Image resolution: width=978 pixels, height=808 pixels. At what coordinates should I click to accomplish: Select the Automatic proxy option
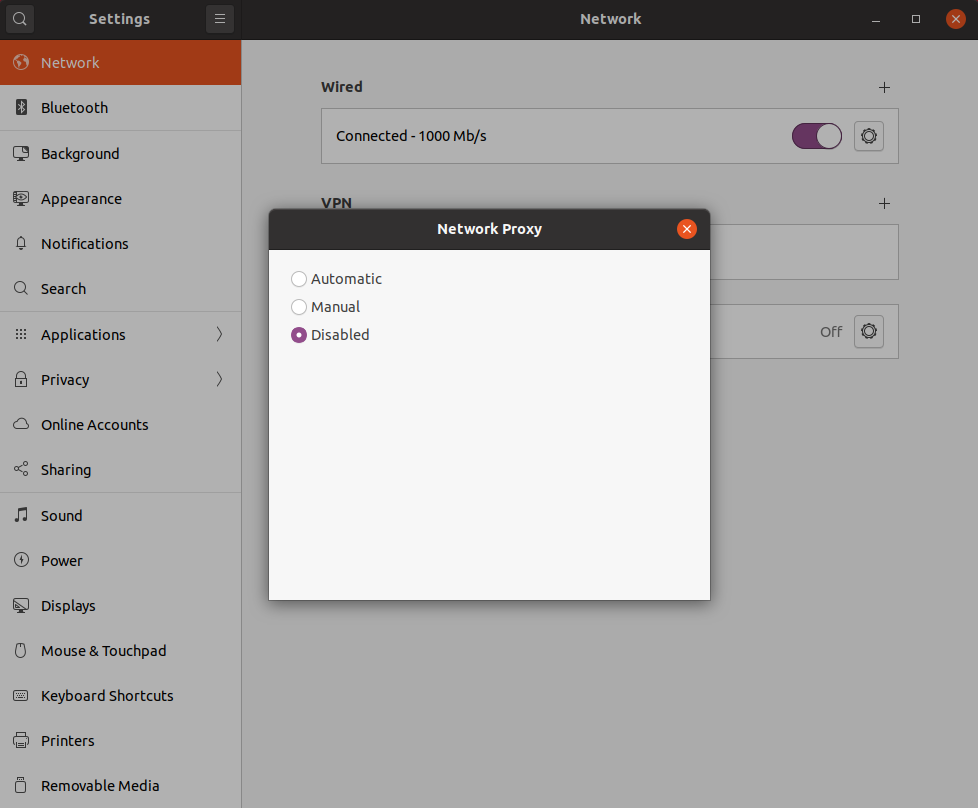point(299,279)
